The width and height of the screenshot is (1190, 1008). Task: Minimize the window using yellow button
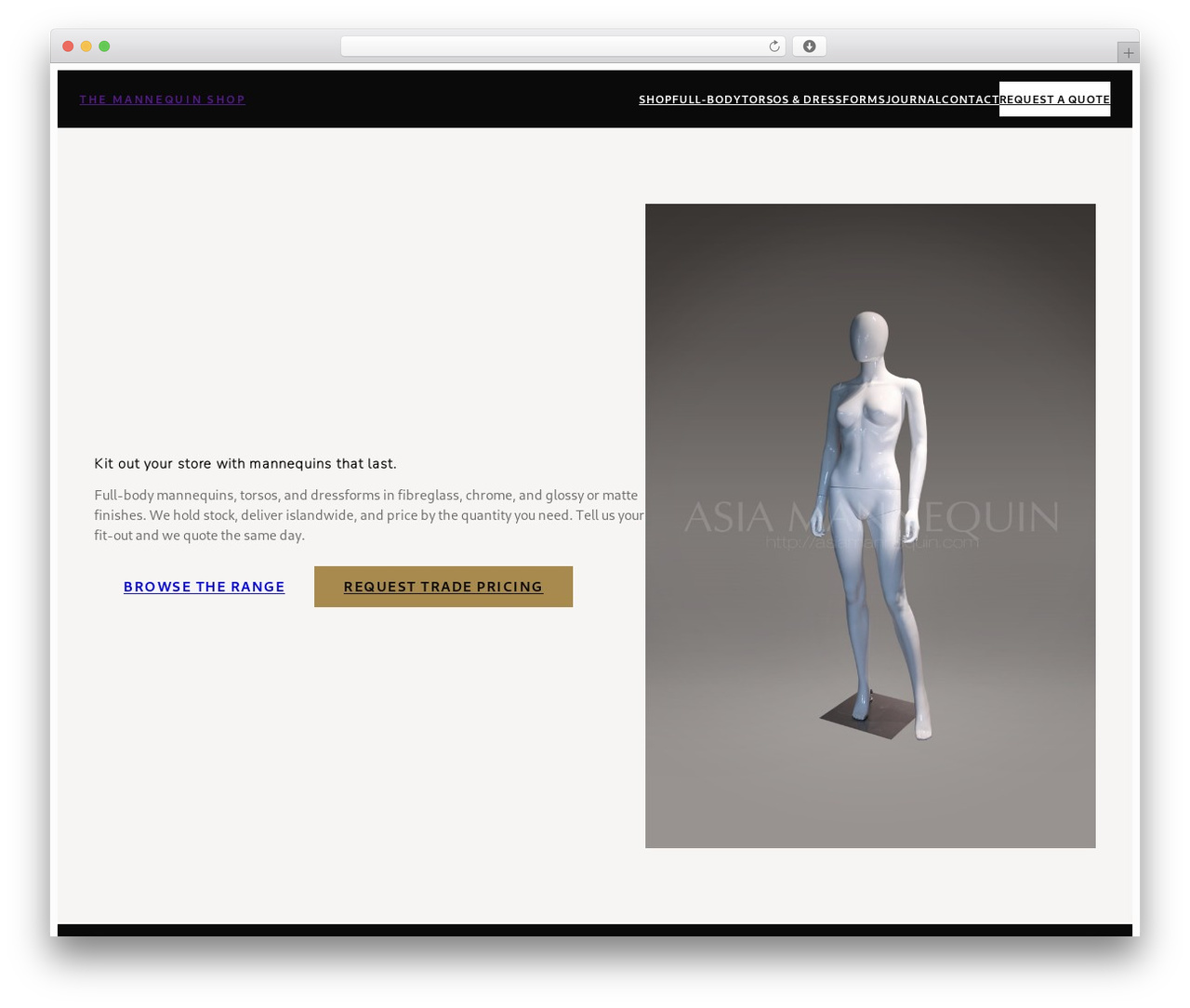86,46
